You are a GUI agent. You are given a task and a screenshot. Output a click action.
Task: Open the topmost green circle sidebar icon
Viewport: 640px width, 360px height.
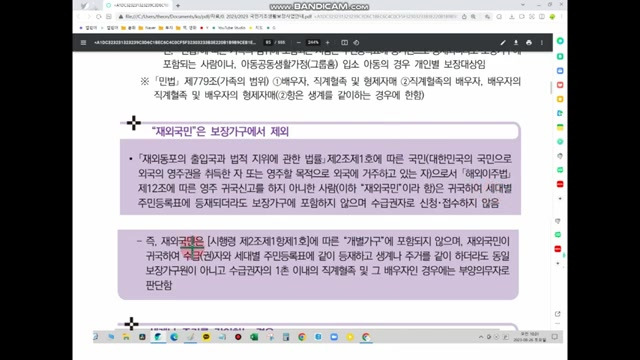click(560, 41)
